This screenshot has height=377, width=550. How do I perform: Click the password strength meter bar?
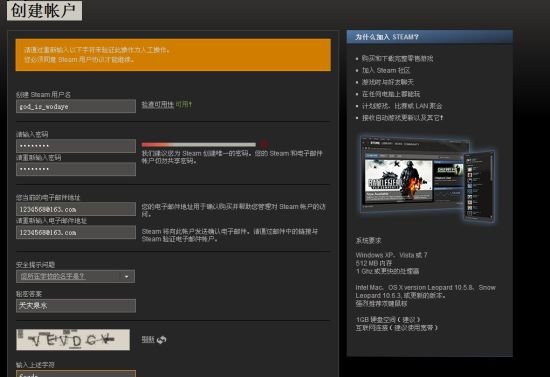[x=199, y=144]
